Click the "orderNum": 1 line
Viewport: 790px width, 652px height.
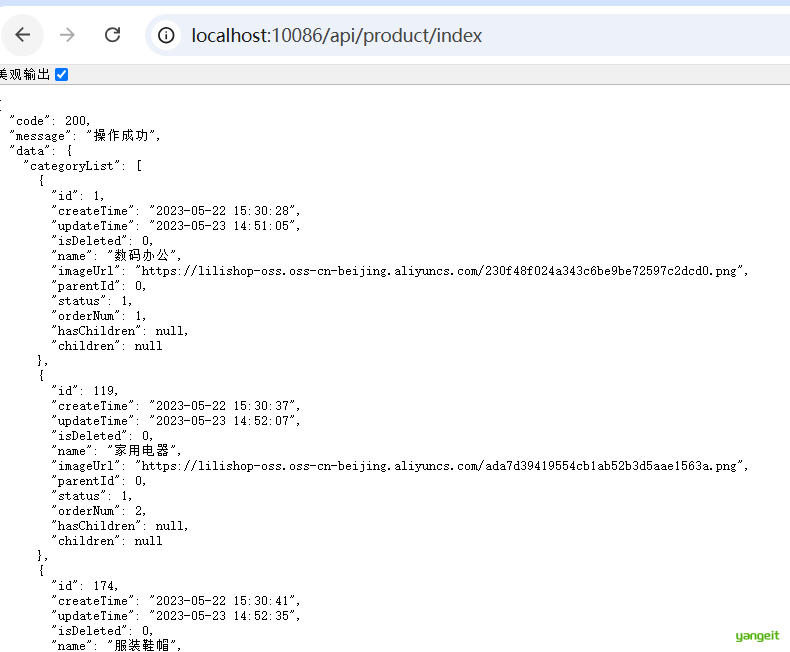pos(99,316)
